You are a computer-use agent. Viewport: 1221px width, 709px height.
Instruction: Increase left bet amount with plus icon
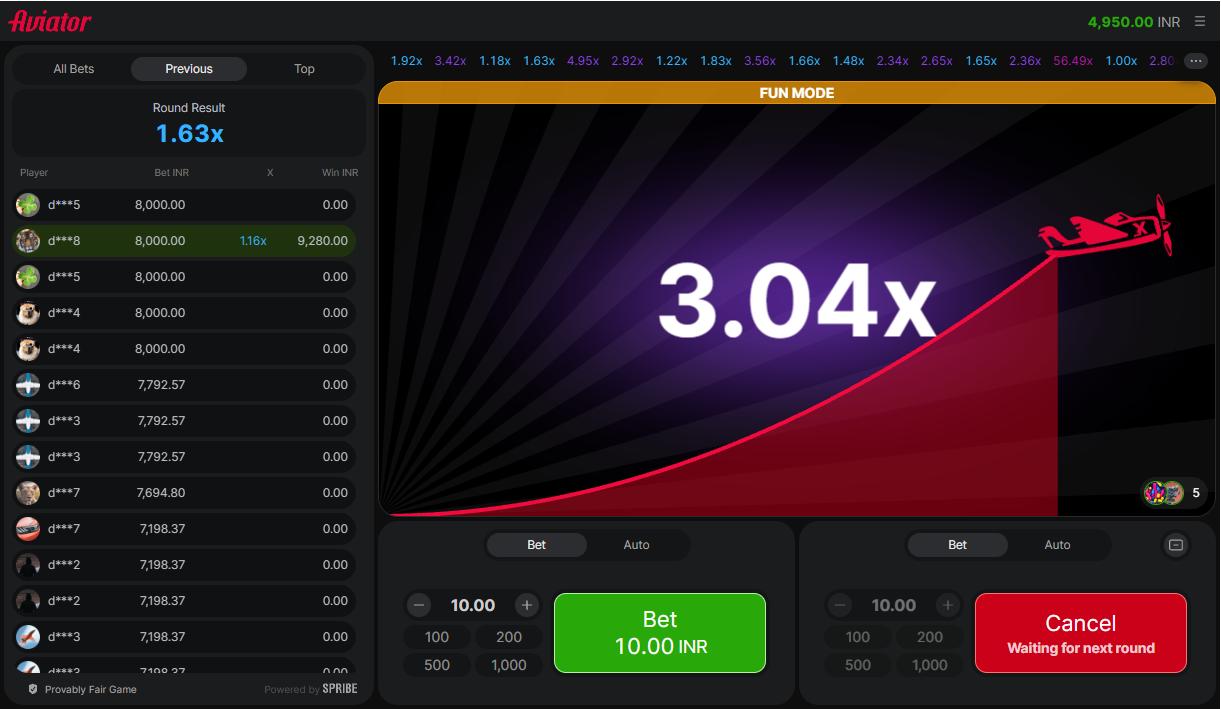[x=527, y=605]
